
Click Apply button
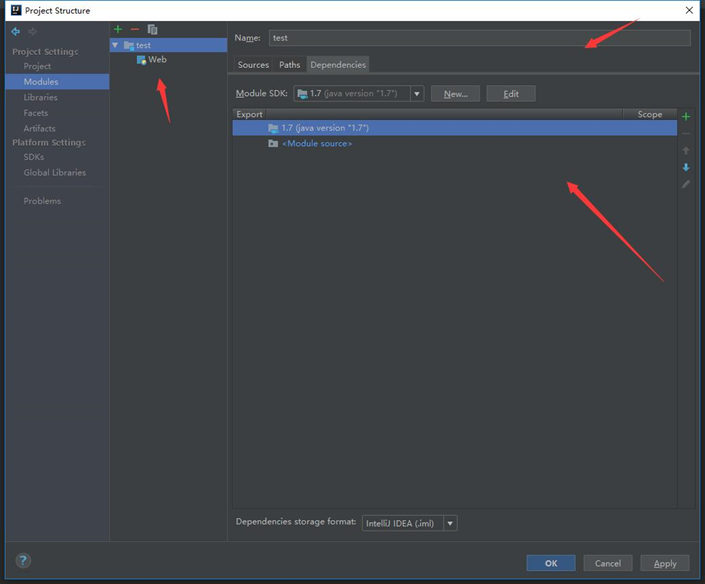[x=665, y=563]
